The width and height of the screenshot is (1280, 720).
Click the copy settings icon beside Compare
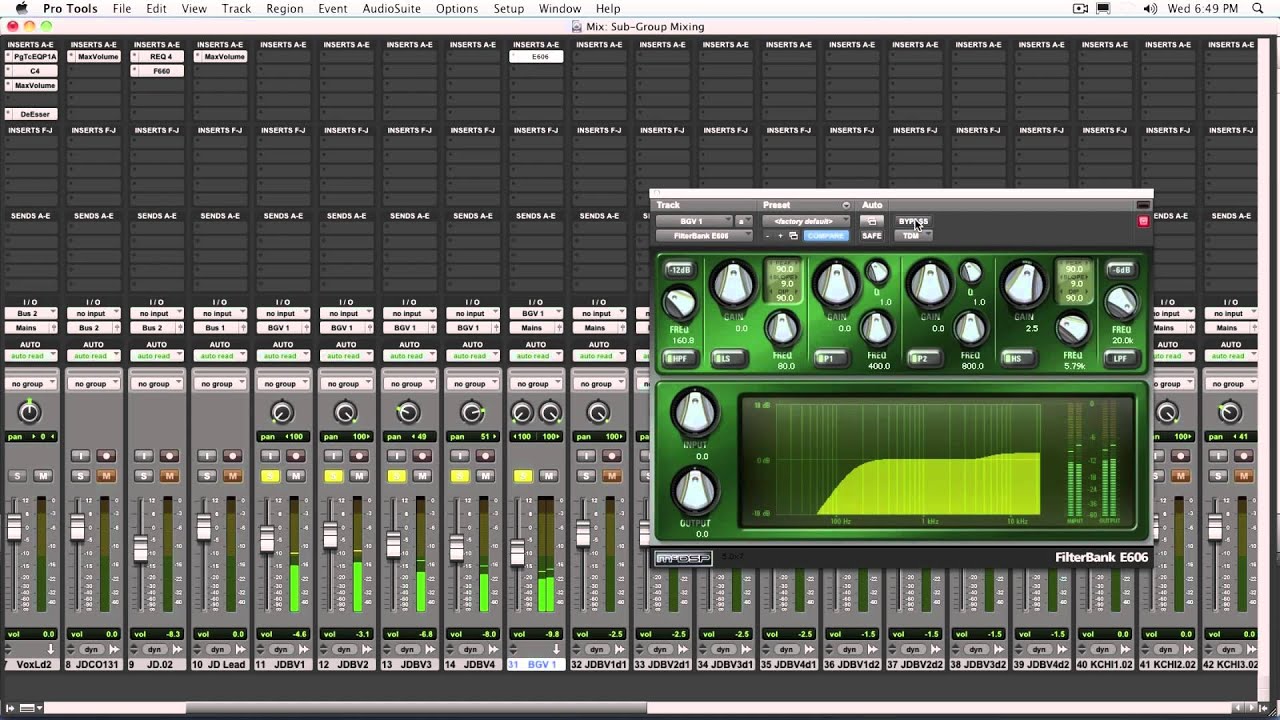click(793, 236)
